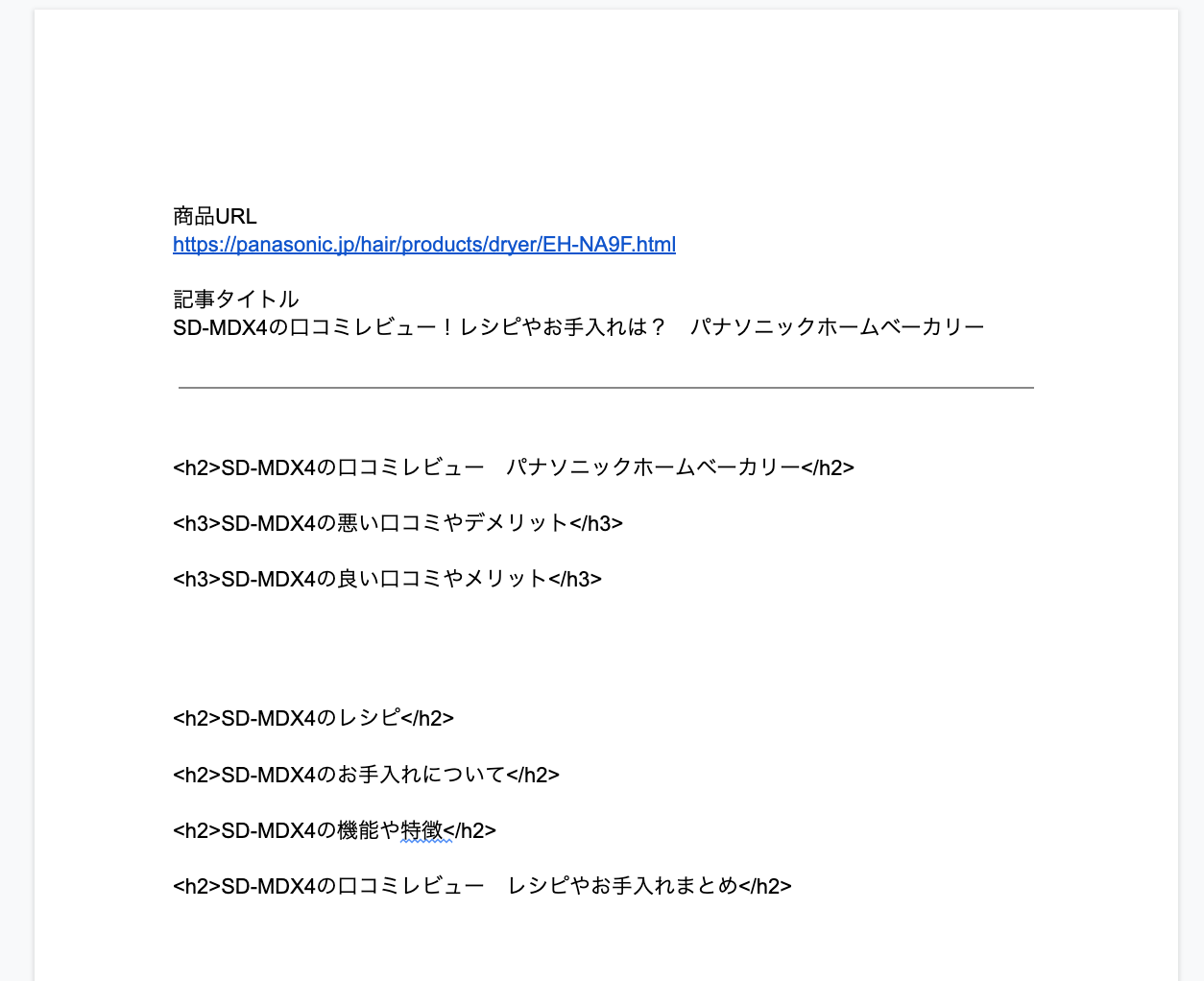This screenshot has width=1204, height=981.
Task: Click the last h2 line レシピやお手入れまとめ
Action: [482, 886]
